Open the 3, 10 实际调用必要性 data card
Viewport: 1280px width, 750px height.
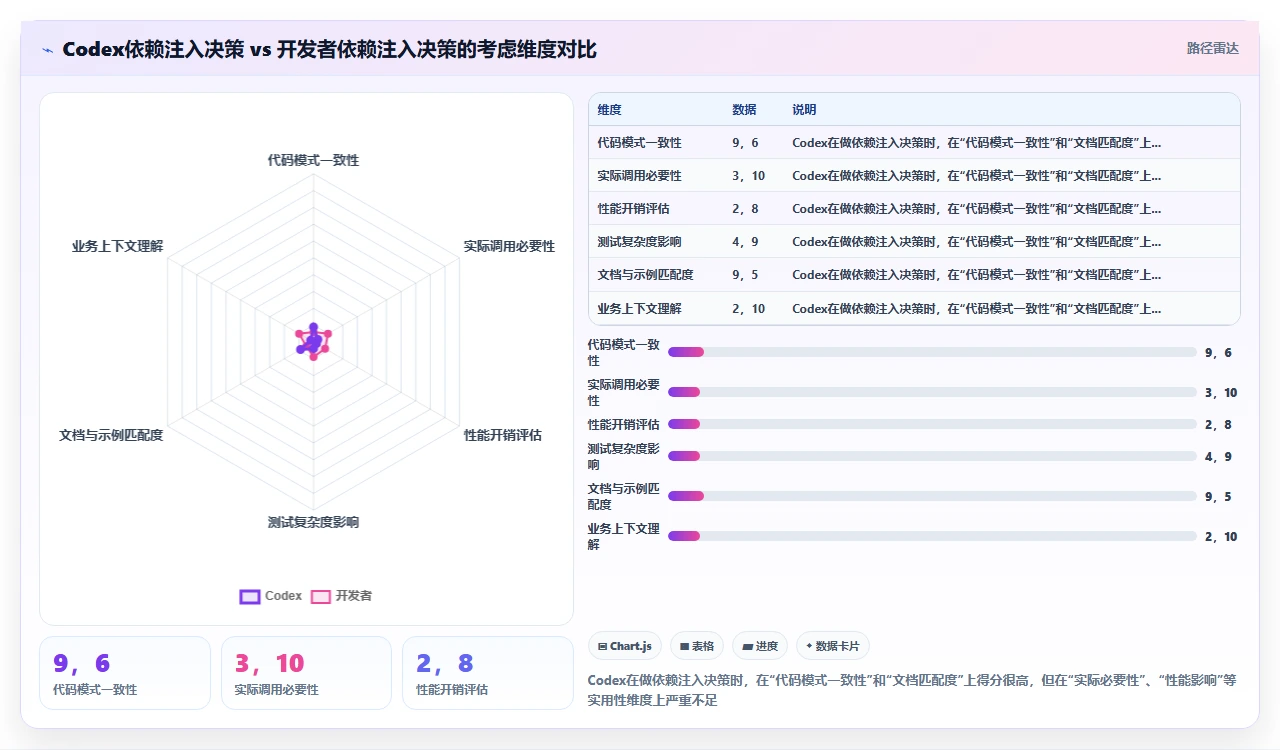click(x=306, y=673)
